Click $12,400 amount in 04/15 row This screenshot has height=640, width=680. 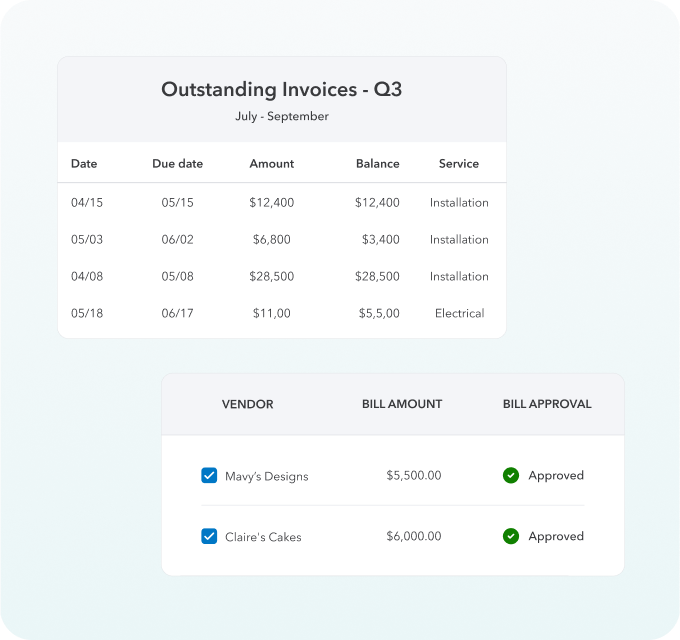[271, 202]
